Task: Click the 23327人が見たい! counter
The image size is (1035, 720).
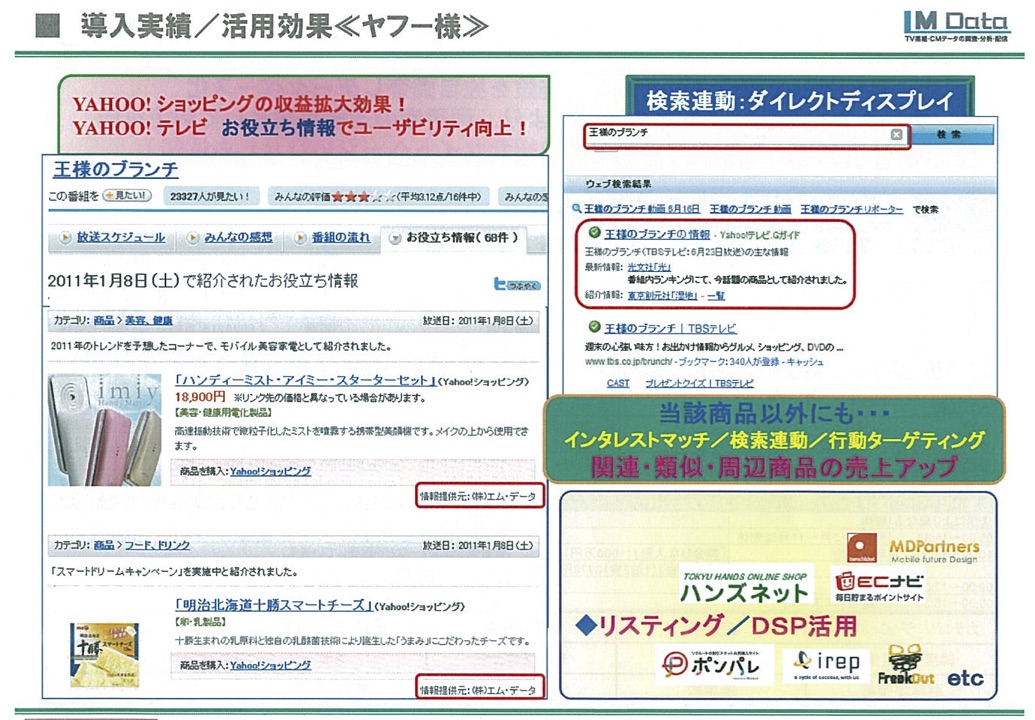Action: click(x=210, y=197)
